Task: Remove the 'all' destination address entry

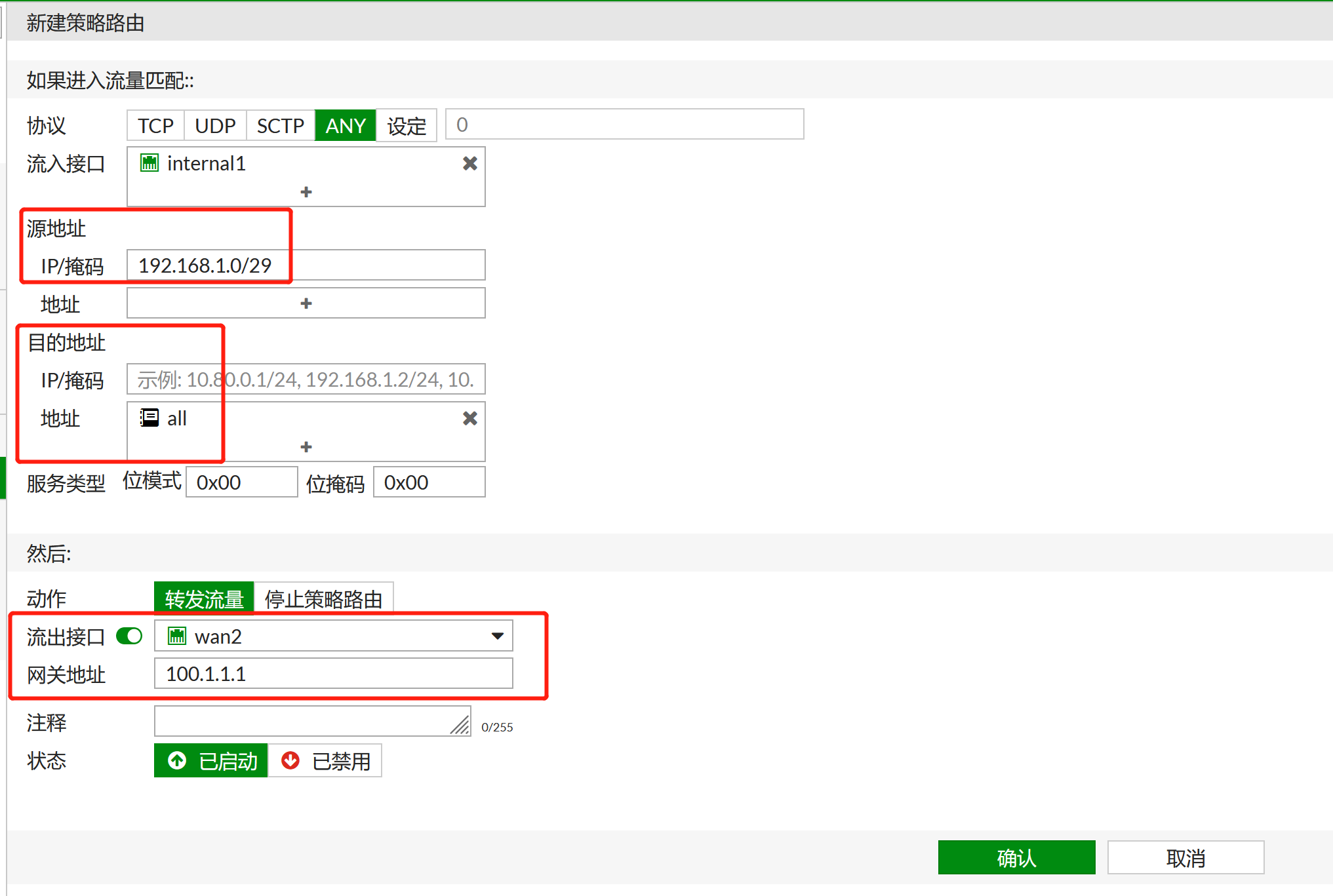Action: (x=469, y=418)
